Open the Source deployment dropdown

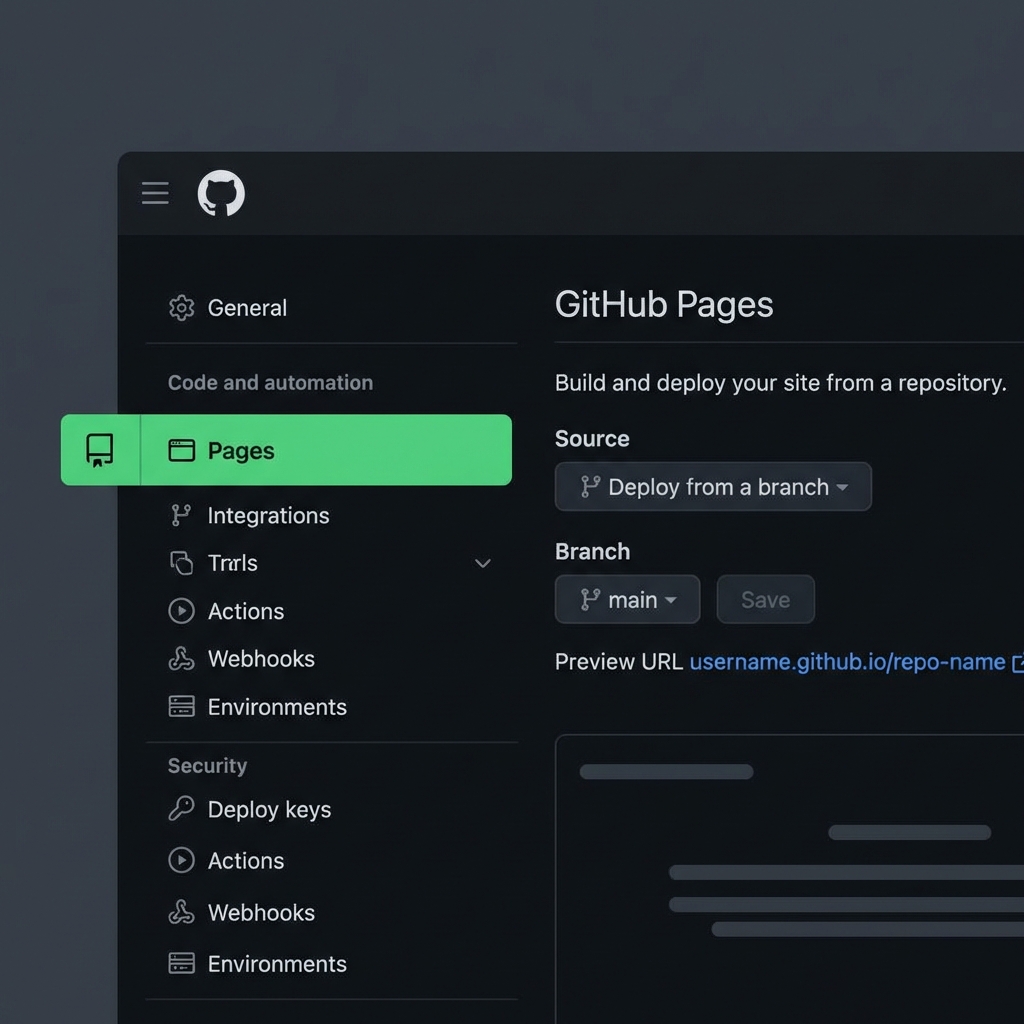click(x=713, y=487)
